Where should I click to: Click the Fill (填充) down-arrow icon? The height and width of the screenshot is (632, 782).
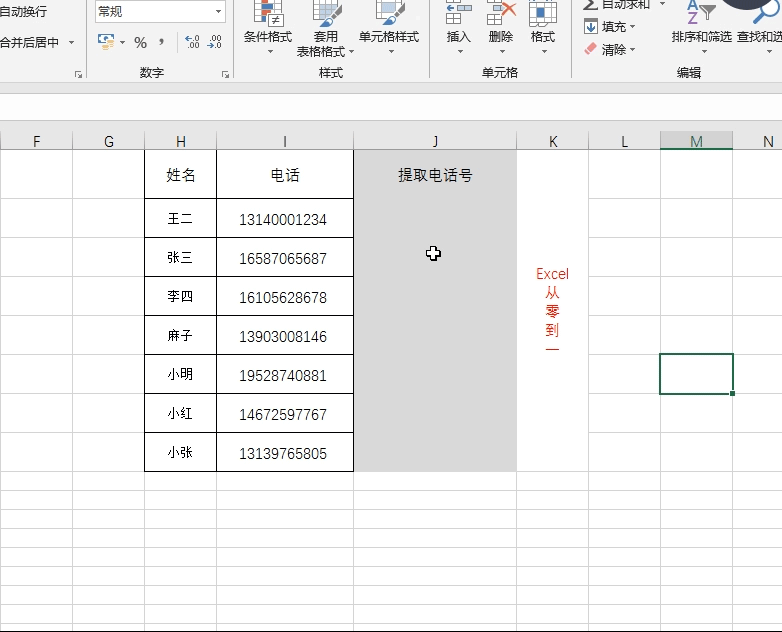point(590,26)
